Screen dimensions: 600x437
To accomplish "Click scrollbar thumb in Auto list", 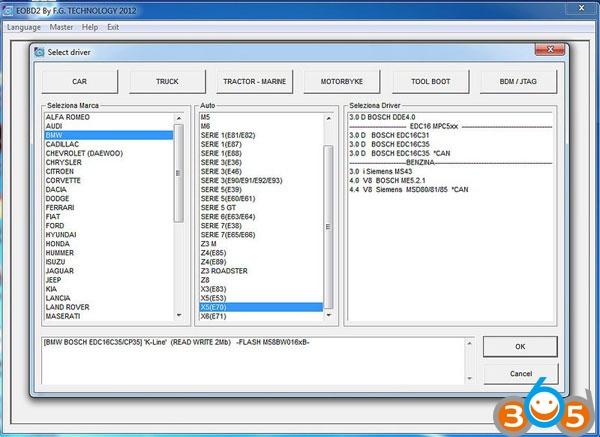I will point(328,227).
